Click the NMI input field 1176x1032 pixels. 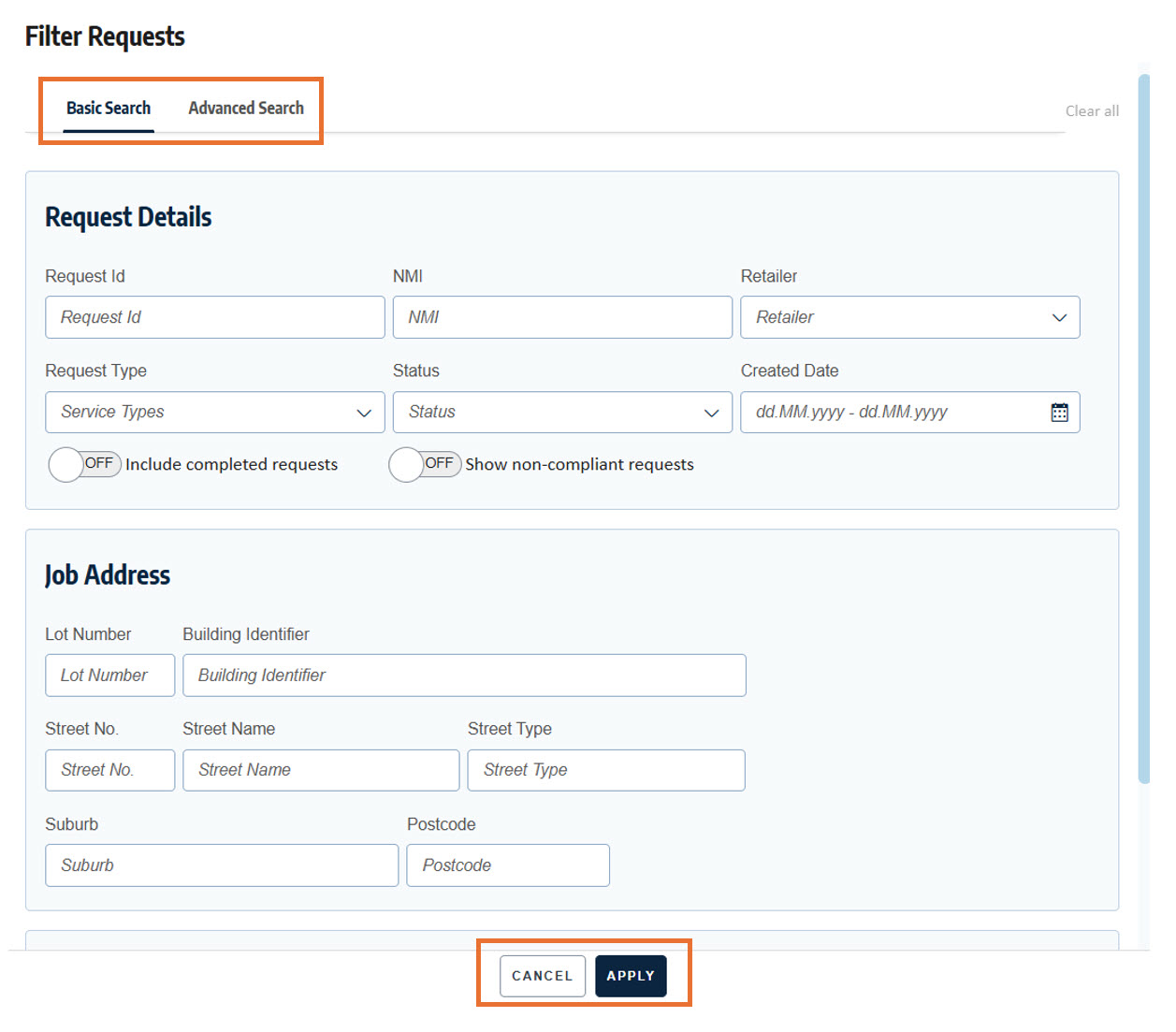pyautogui.click(x=561, y=317)
